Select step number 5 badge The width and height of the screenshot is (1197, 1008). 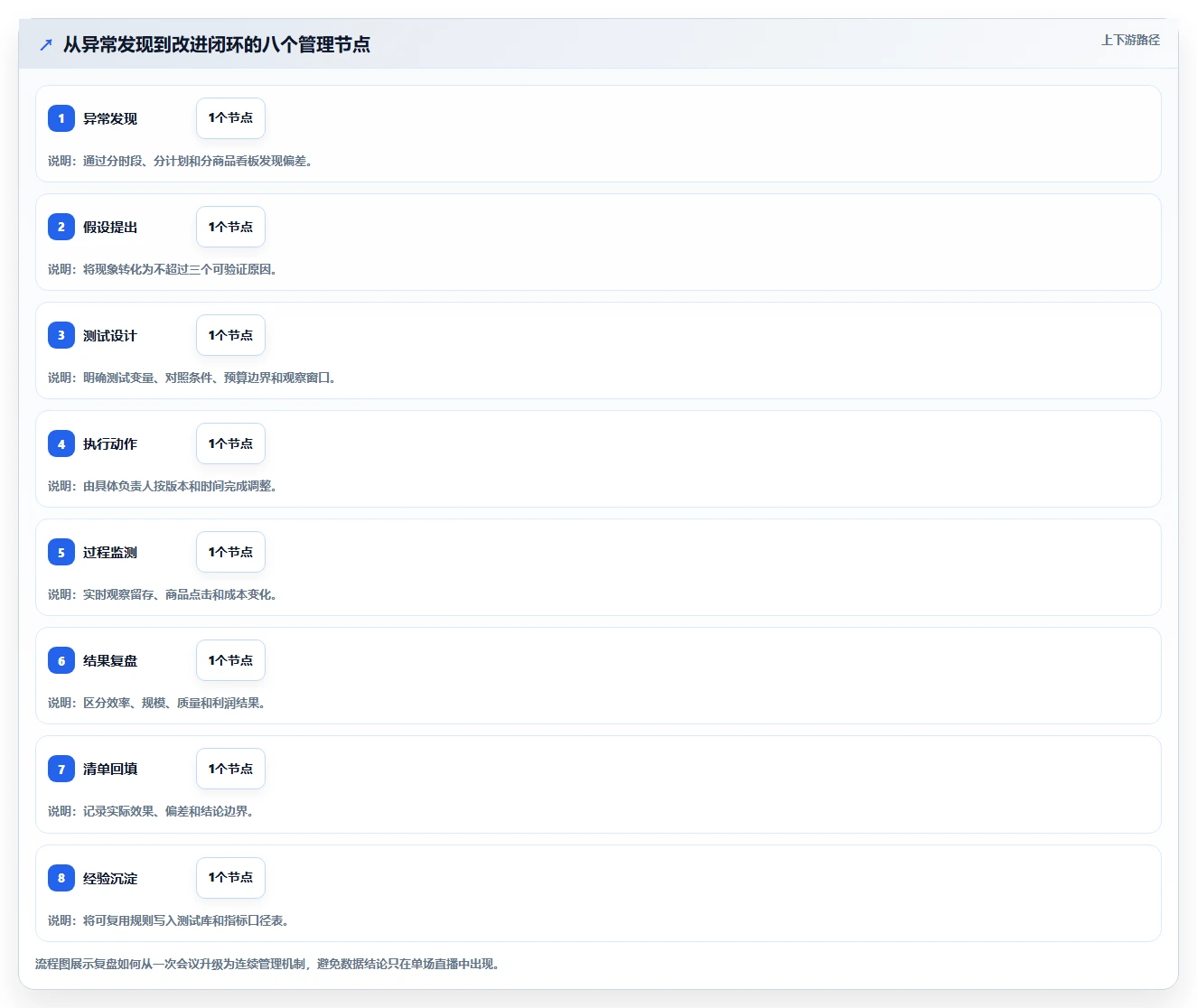[61, 552]
